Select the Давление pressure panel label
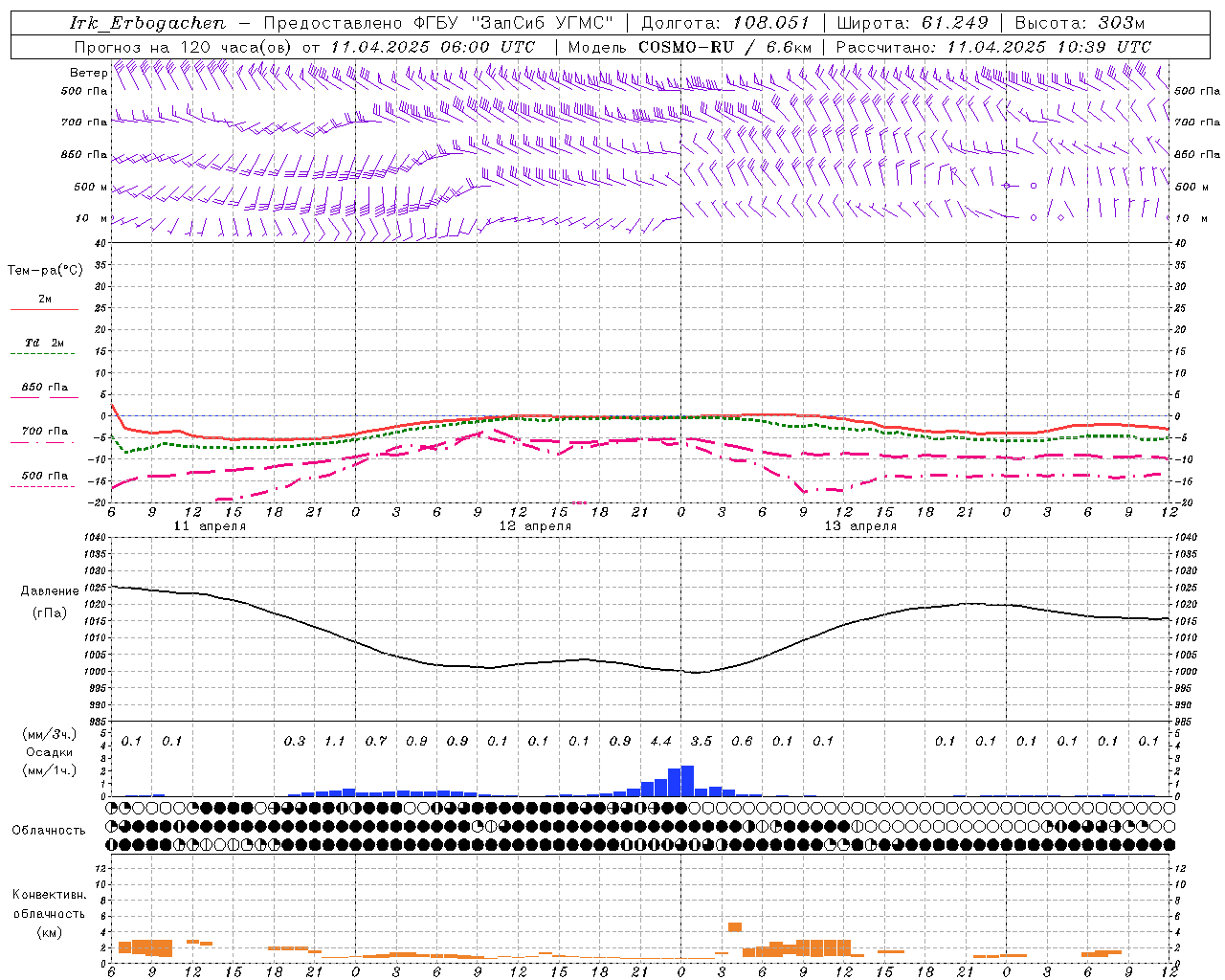The image size is (1225, 980). pyautogui.click(x=50, y=591)
